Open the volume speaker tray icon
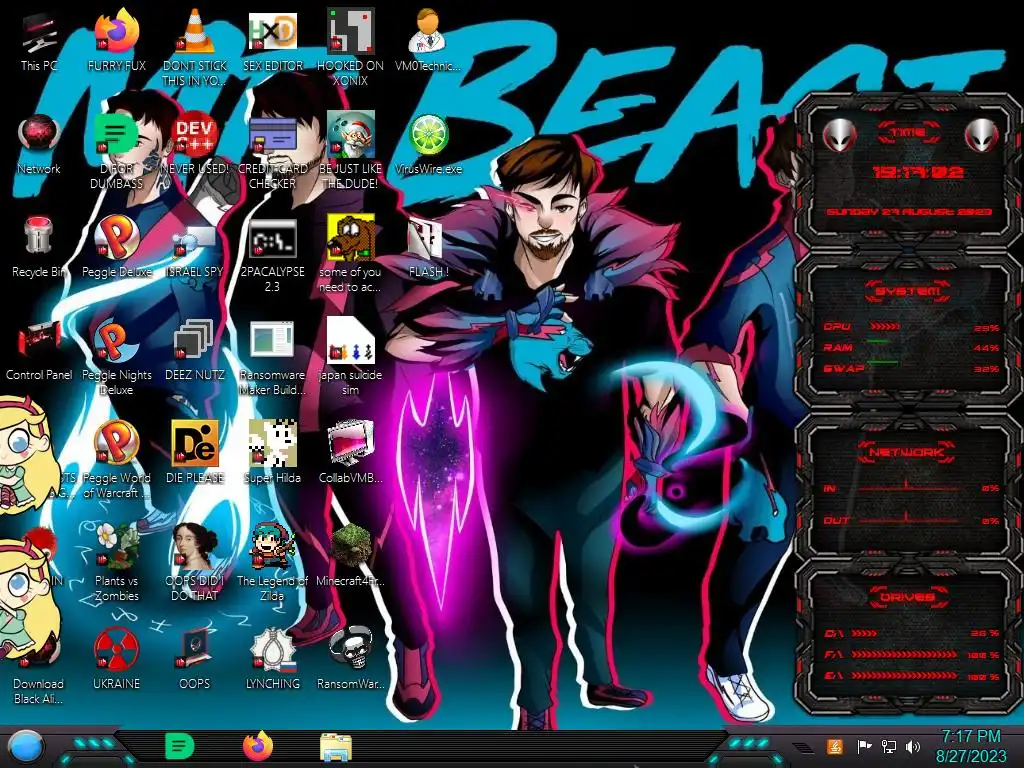This screenshot has width=1024, height=768. pos(913,746)
